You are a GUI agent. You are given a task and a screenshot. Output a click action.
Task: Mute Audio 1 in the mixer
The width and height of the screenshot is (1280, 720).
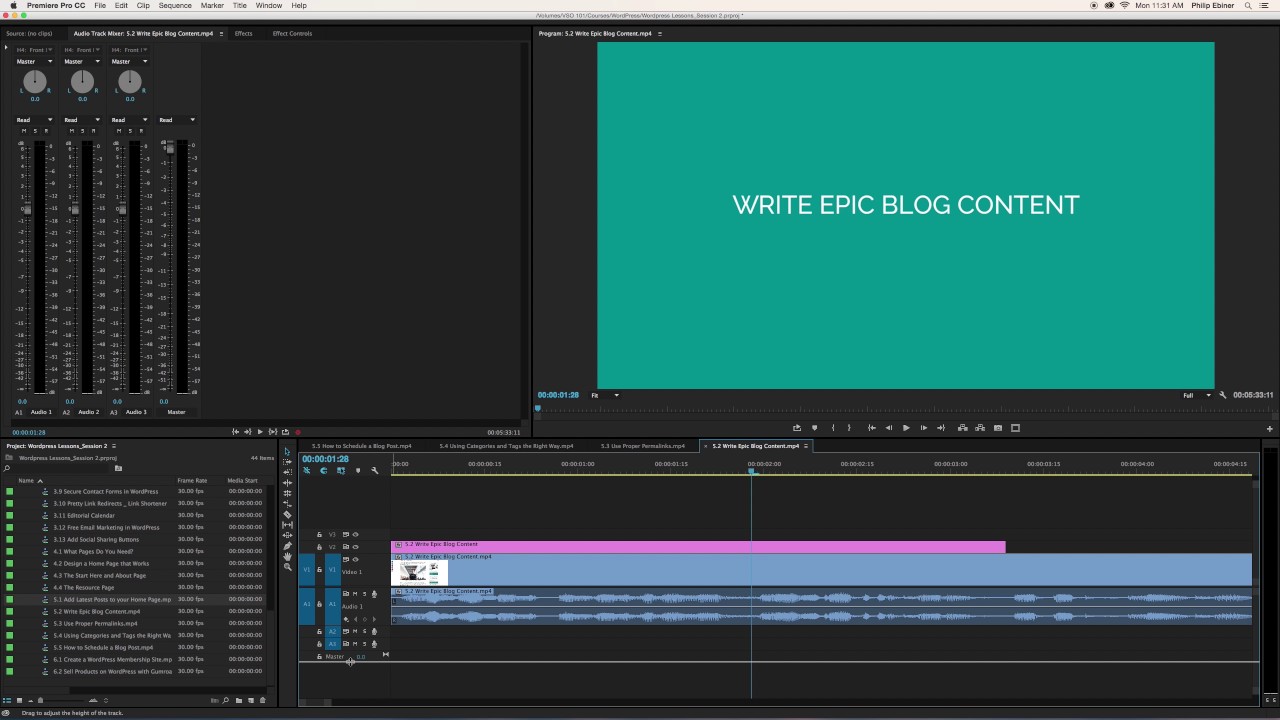24,131
